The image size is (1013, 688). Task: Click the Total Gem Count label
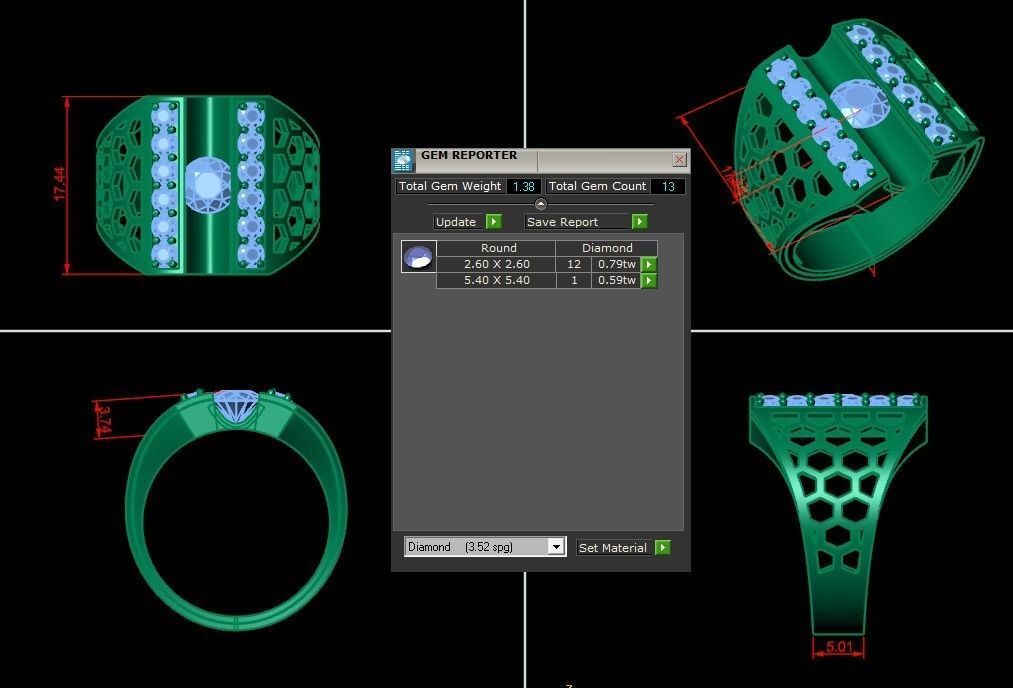(x=597, y=186)
